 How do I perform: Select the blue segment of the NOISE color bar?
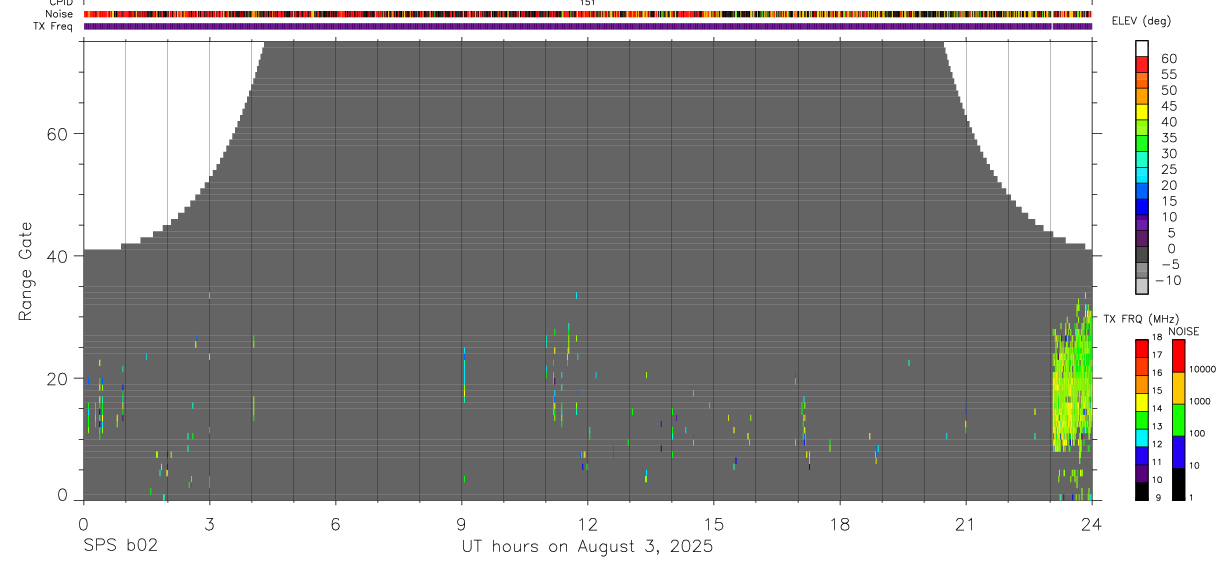pyautogui.click(x=1179, y=452)
